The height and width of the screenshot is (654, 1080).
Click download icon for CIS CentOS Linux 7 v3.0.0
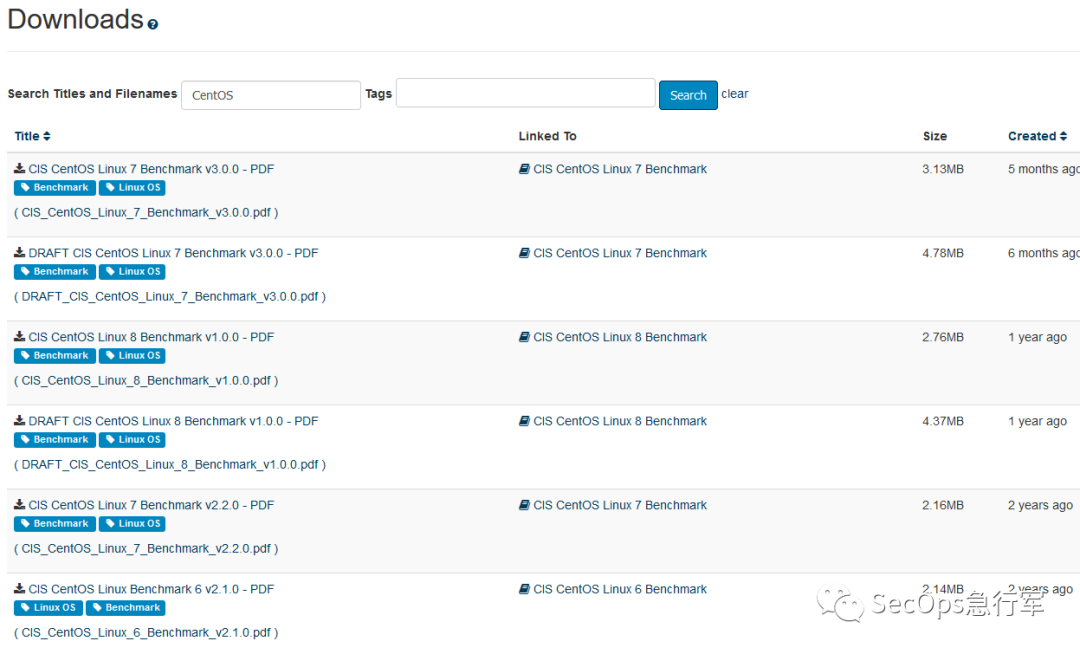[x=19, y=168]
